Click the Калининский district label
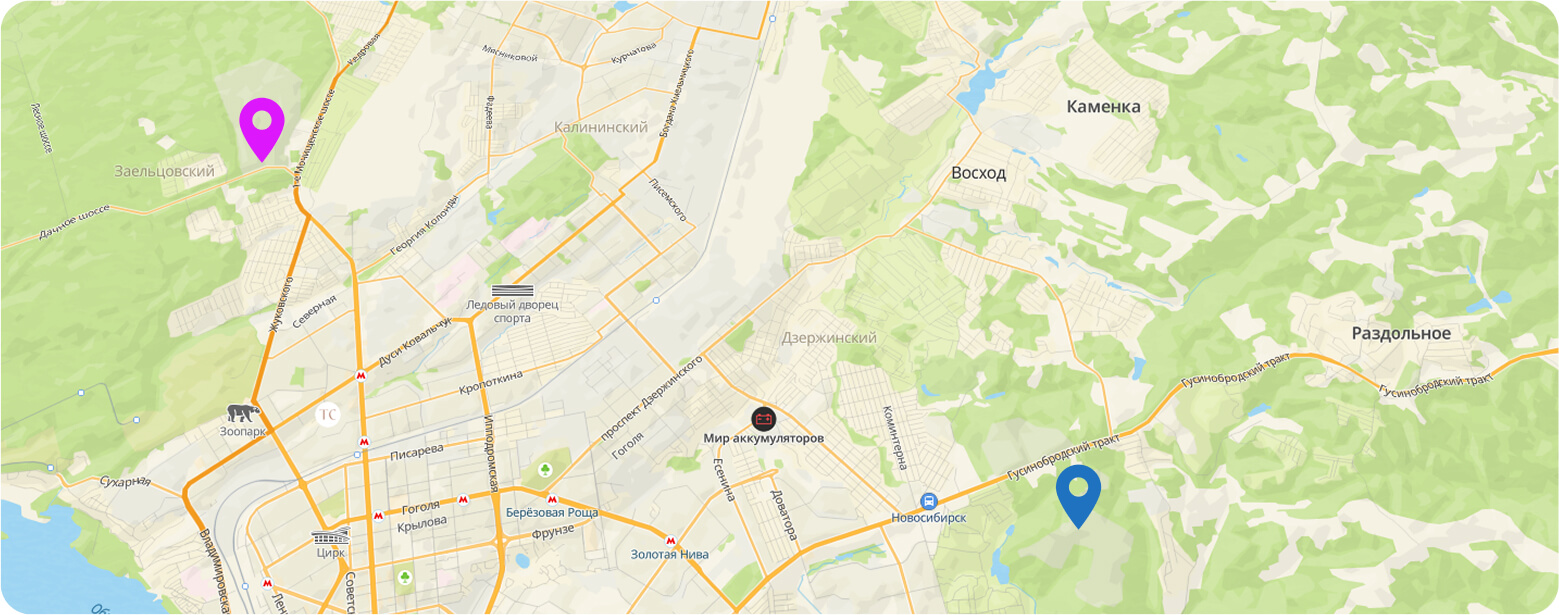This screenshot has width=1559, height=615. 601,127
